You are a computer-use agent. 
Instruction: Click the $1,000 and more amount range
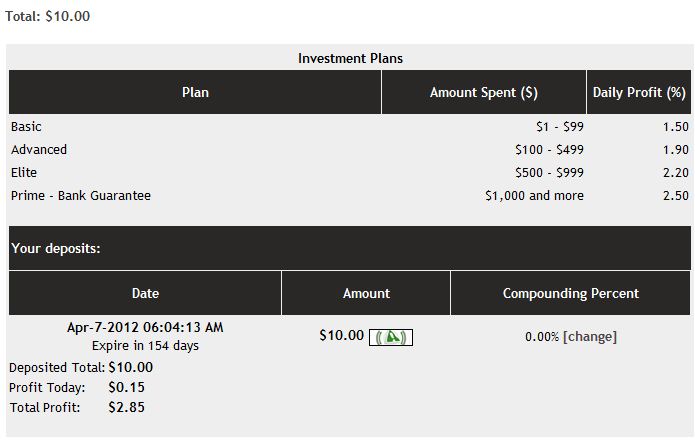534,196
